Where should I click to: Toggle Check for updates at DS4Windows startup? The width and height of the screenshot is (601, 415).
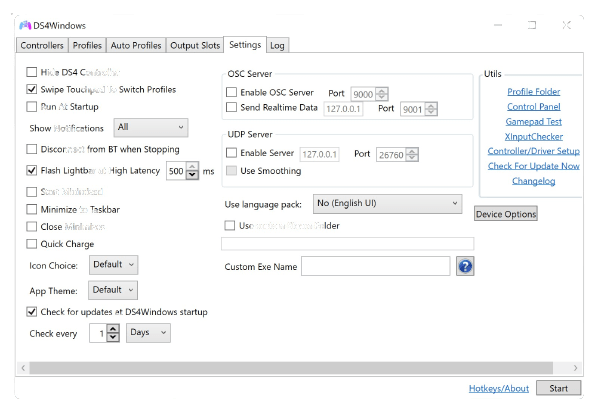click(x=31, y=312)
